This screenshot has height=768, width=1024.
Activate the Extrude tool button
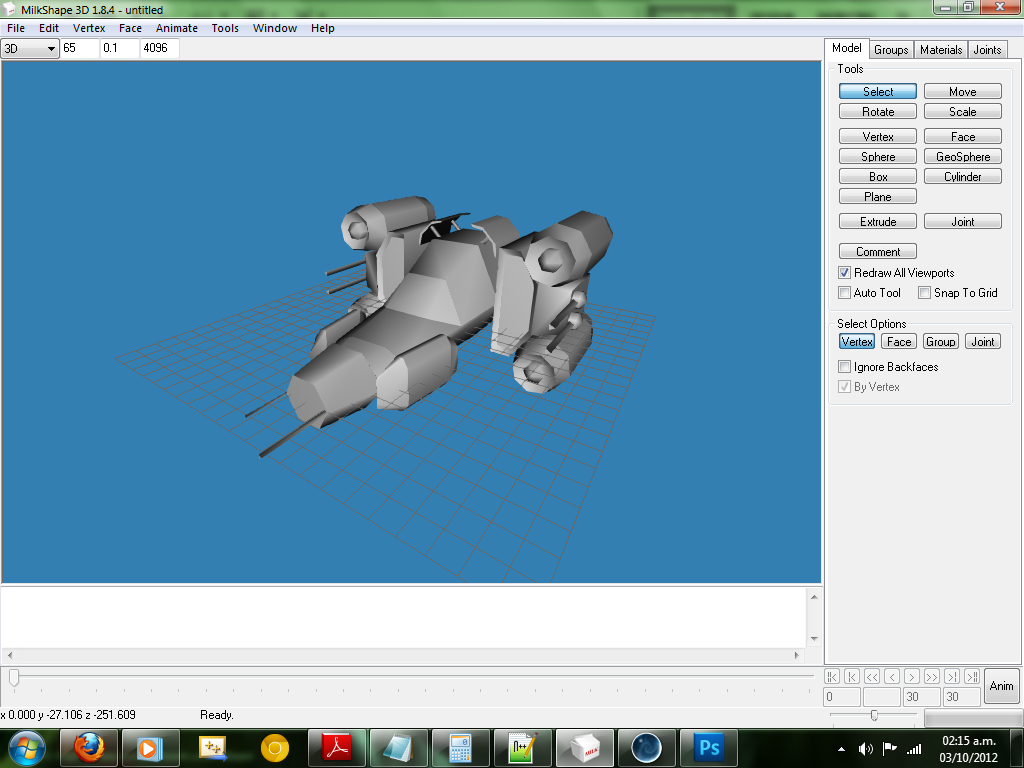pos(878,221)
